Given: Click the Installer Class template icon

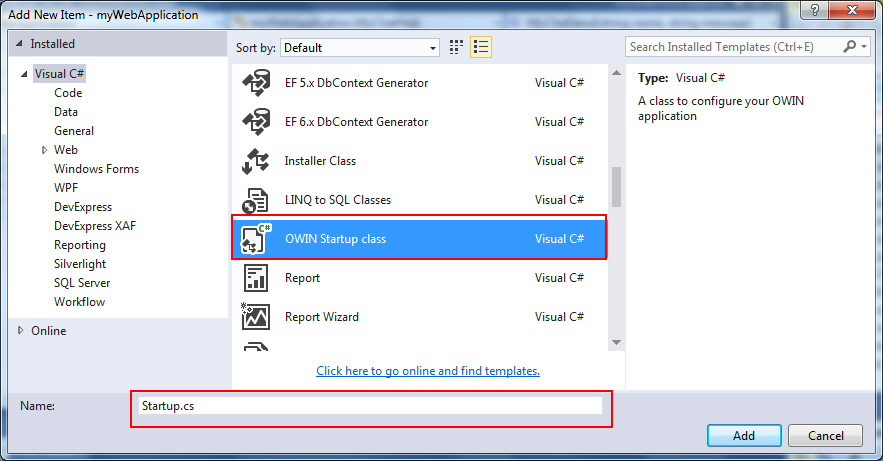Looking at the screenshot, I should point(256,161).
